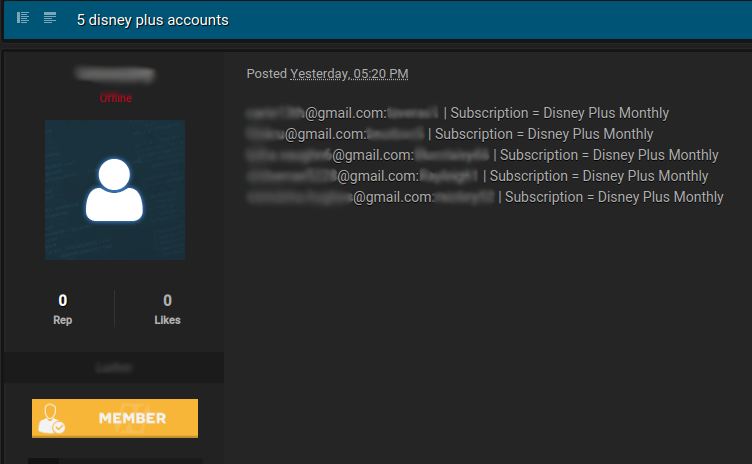This screenshot has width=752, height=464.
Task: Click the blurred username above Offline status
Action: [x=115, y=74]
